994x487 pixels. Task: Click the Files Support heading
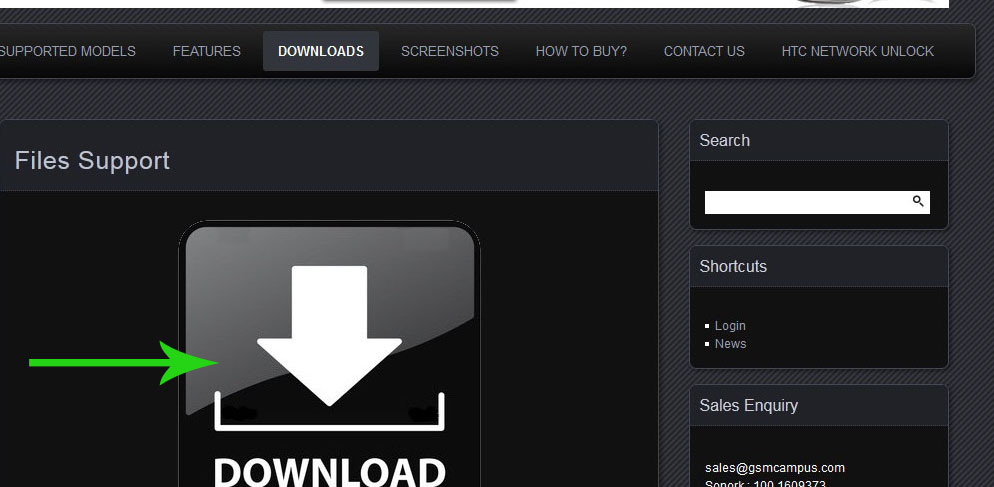click(92, 160)
